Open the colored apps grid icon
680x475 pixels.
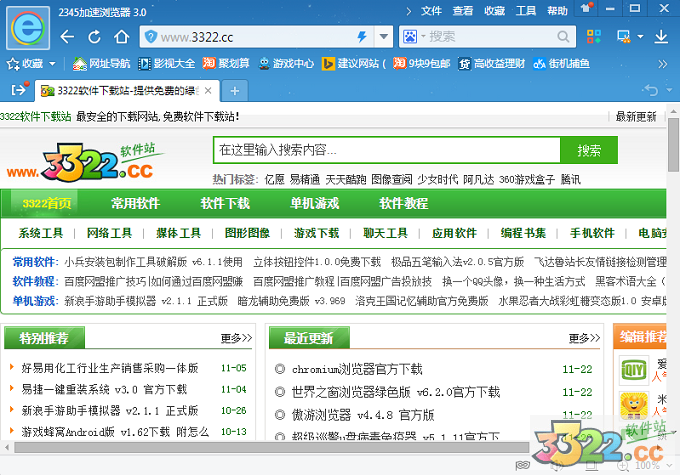[x=594, y=36]
